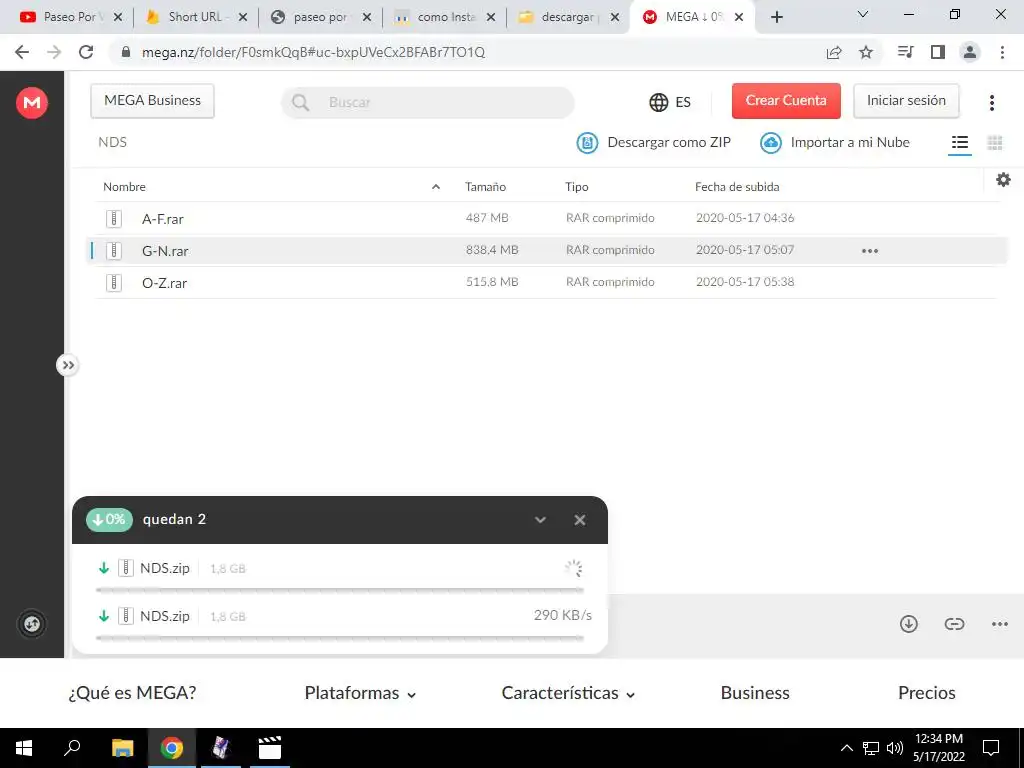Select the G-N.rar file
The image size is (1024, 768).
(x=546, y=250)
